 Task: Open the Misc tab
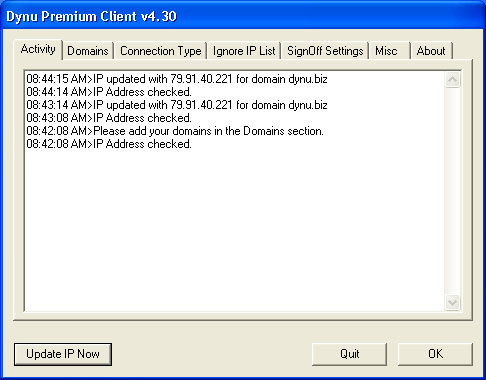(x=389, y=51)
